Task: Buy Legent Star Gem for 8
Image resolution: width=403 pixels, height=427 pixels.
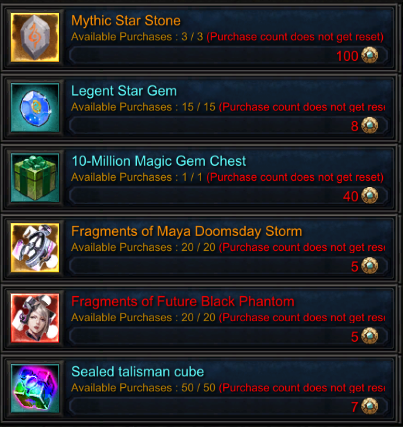Action: (229, 126)
